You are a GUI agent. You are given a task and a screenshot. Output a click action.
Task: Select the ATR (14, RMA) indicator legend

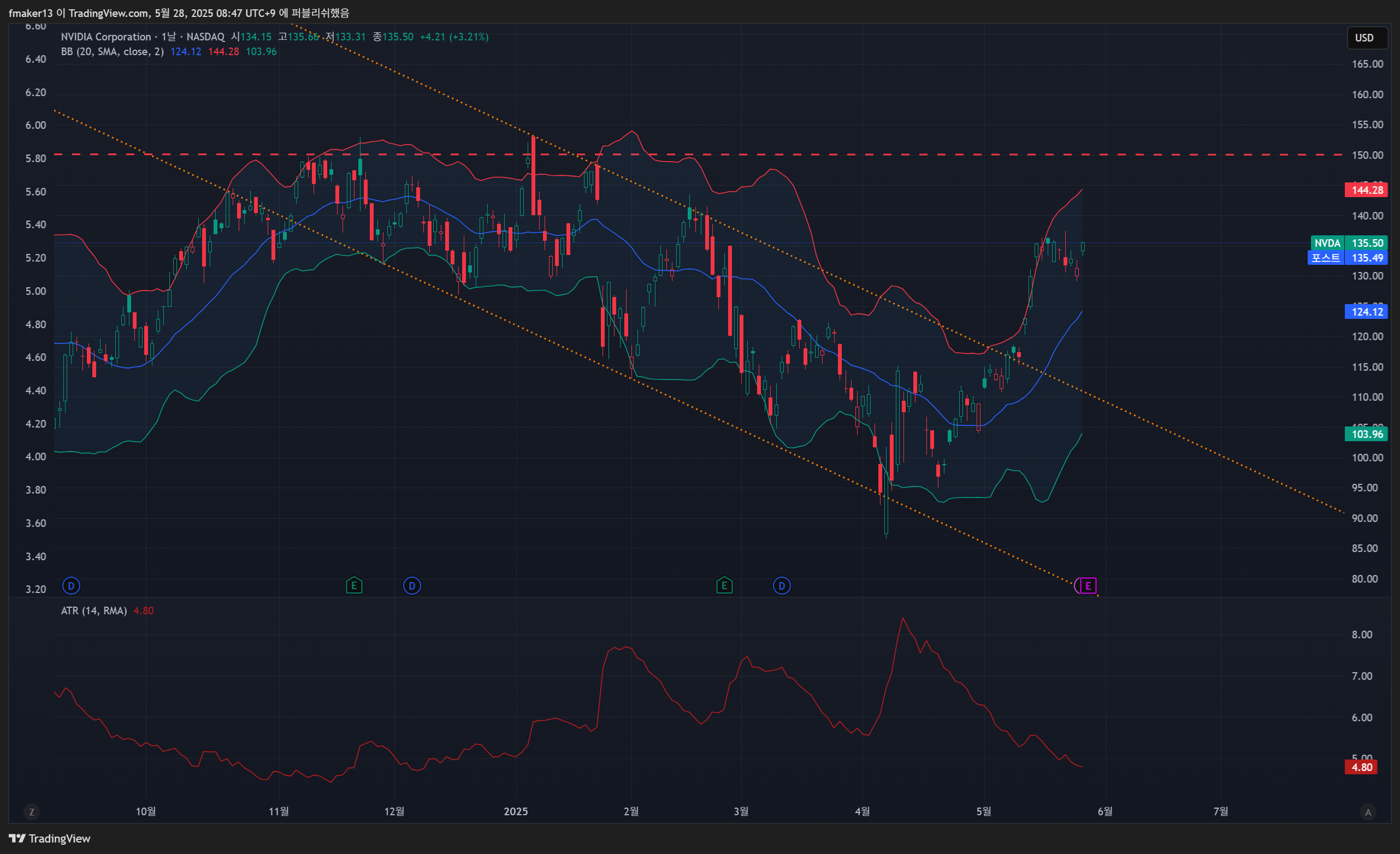pyautogui.click(x=94, y=610)
